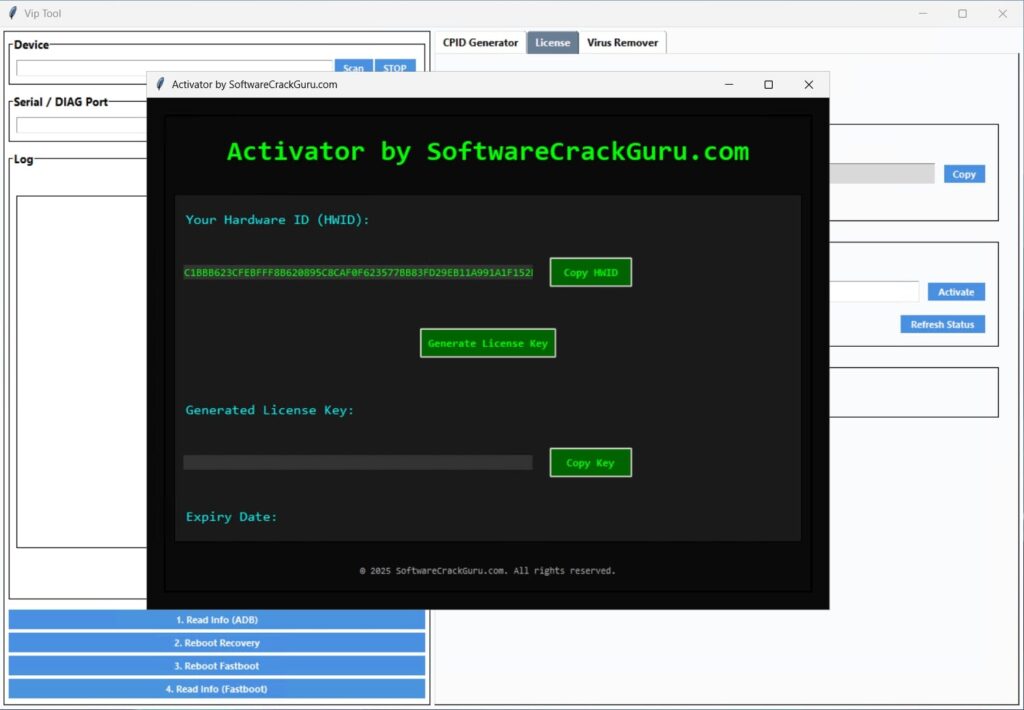This screenshot has width=1024, height=710.
Task: Click the Vip Tool feather icon in title bar
Action: click(x=13, y=14)
